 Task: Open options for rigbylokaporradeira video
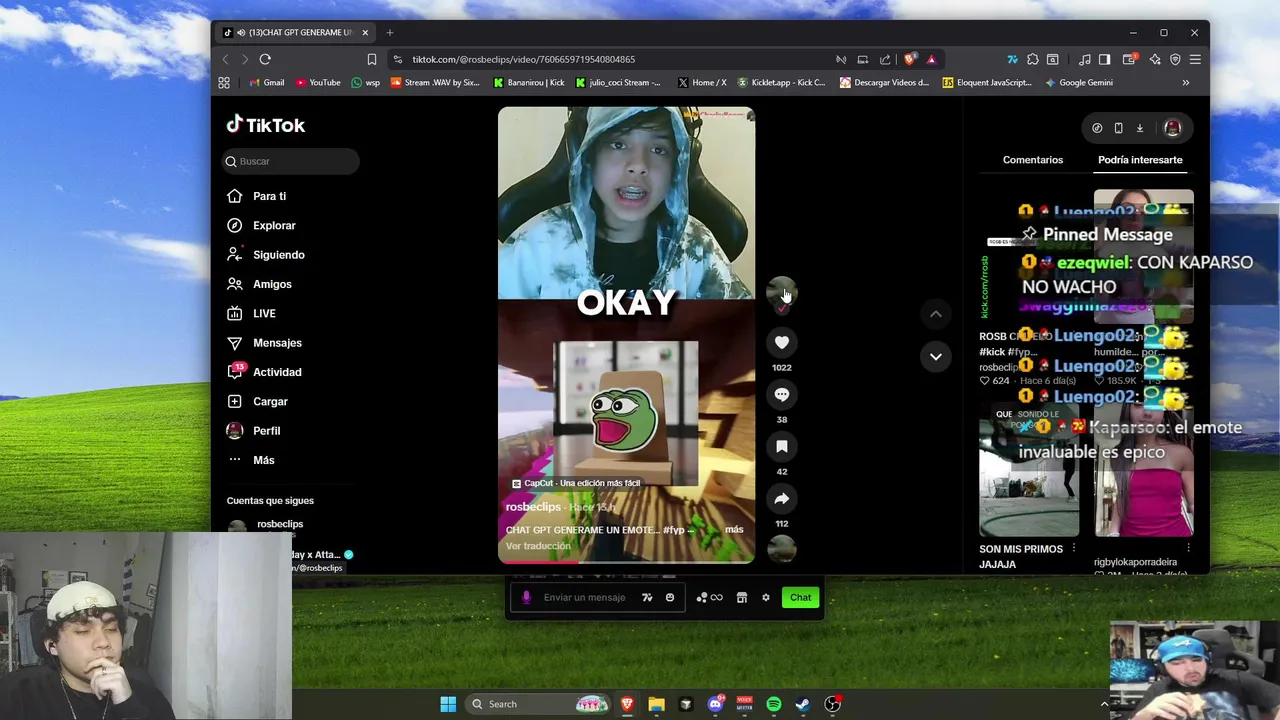tap(1188, 548)
